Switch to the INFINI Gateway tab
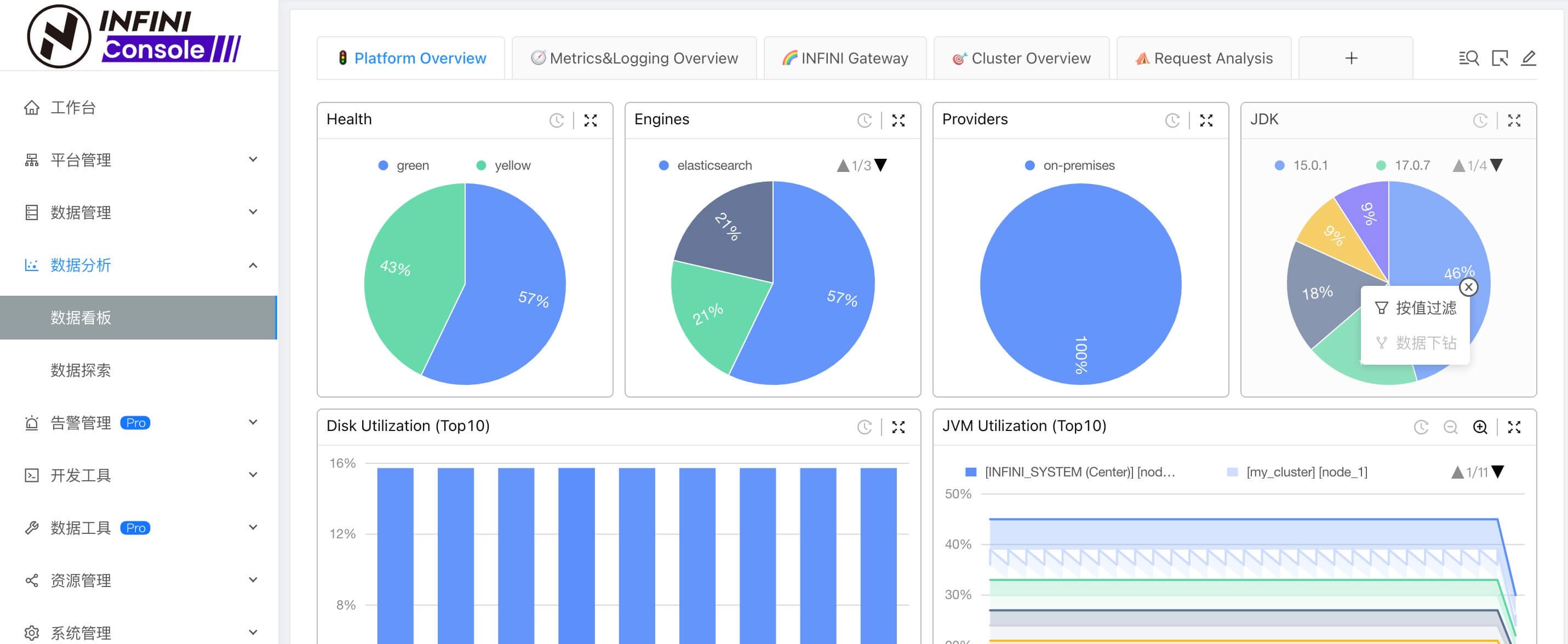1568x644 pixels. pos(845,58)
